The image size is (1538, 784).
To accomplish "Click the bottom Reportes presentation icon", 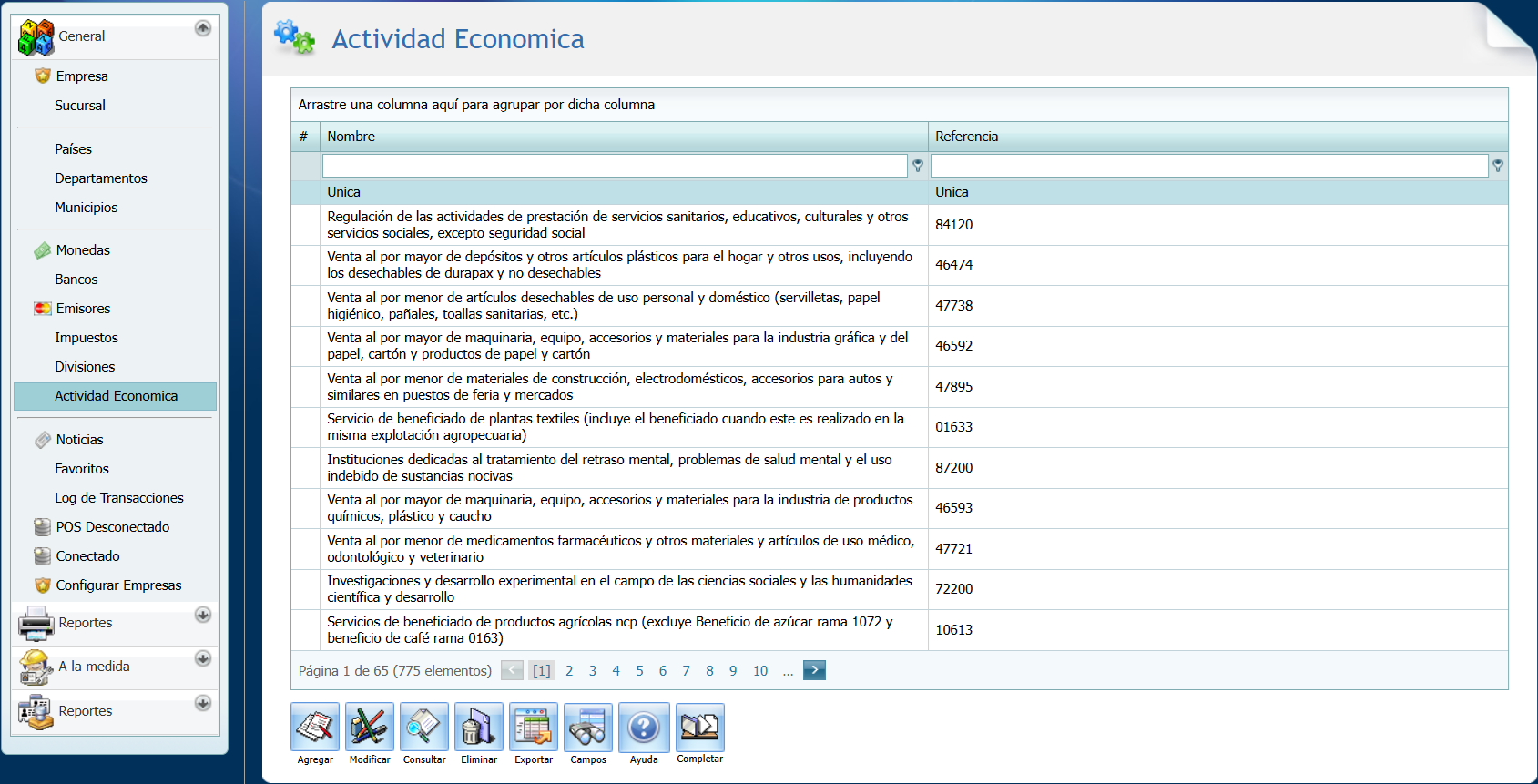I will (36, 712).
